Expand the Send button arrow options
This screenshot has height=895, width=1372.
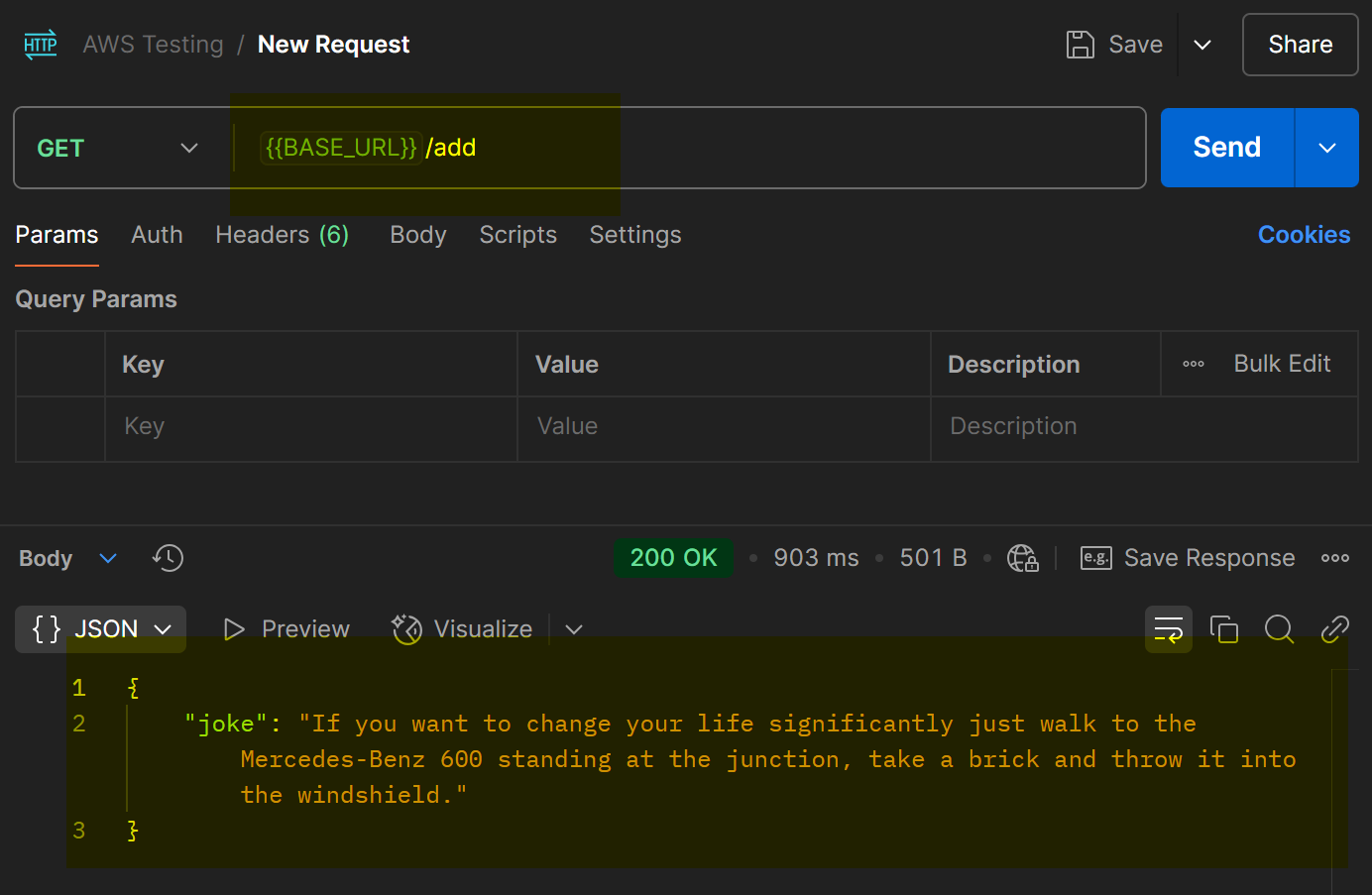(x=1326, y=148)
